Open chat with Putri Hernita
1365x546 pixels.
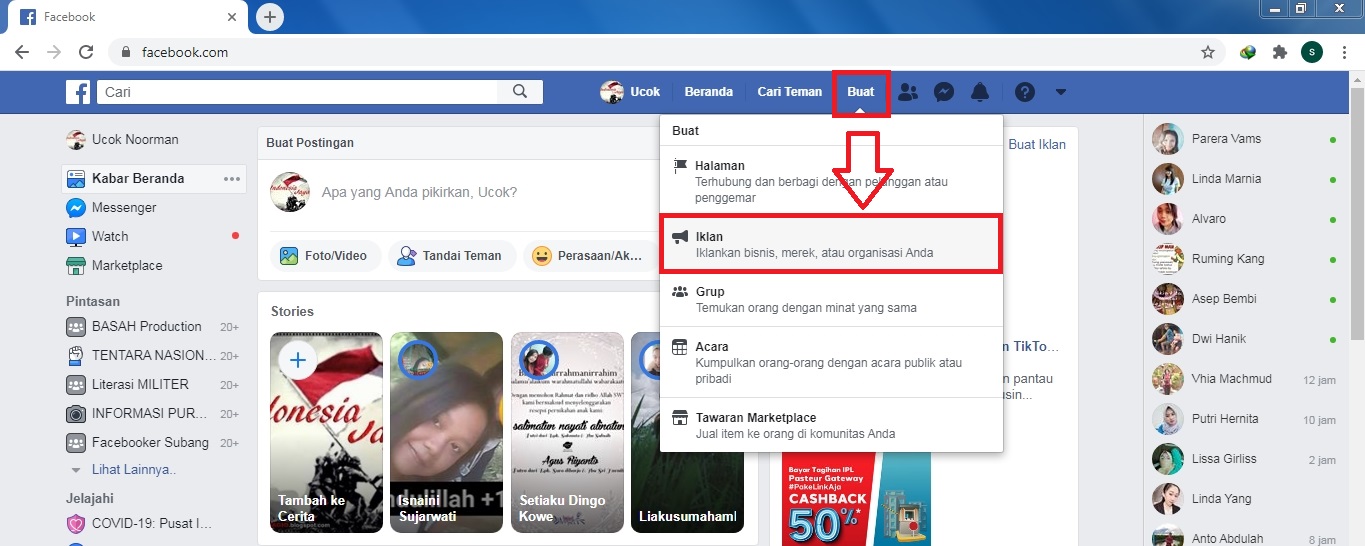pyautogui.click(x=1243, y=419)
